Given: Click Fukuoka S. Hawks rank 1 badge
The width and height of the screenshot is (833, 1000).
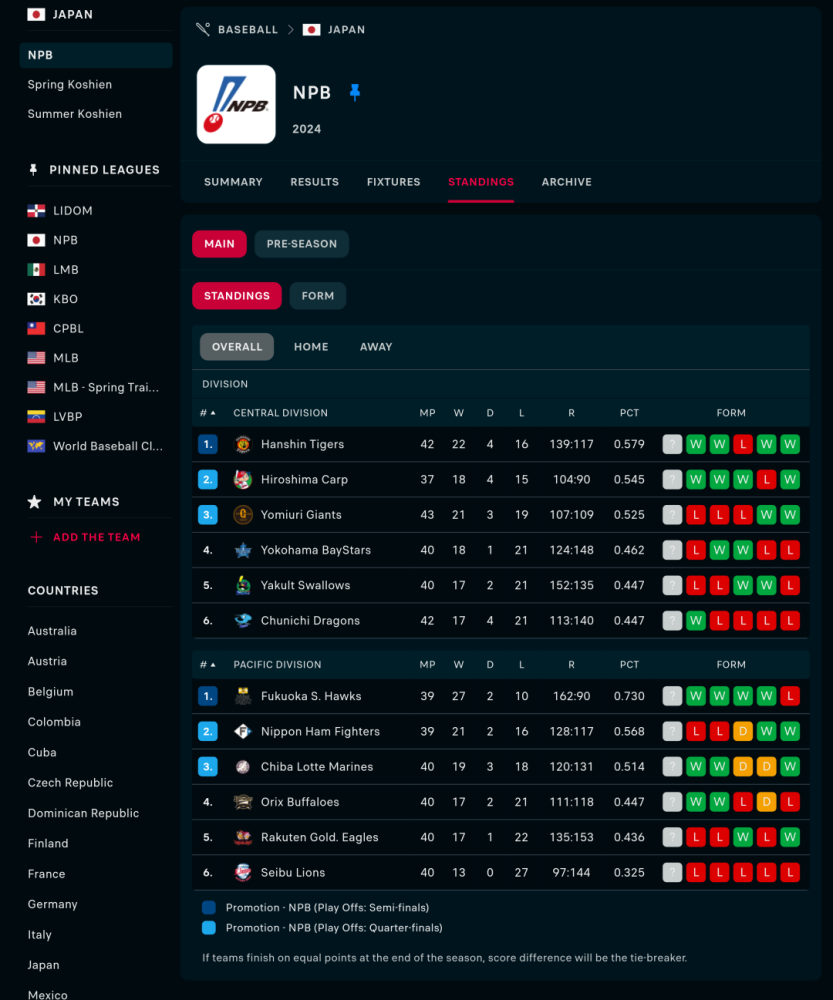Looking at the screenshot, I should click(208, 696).
